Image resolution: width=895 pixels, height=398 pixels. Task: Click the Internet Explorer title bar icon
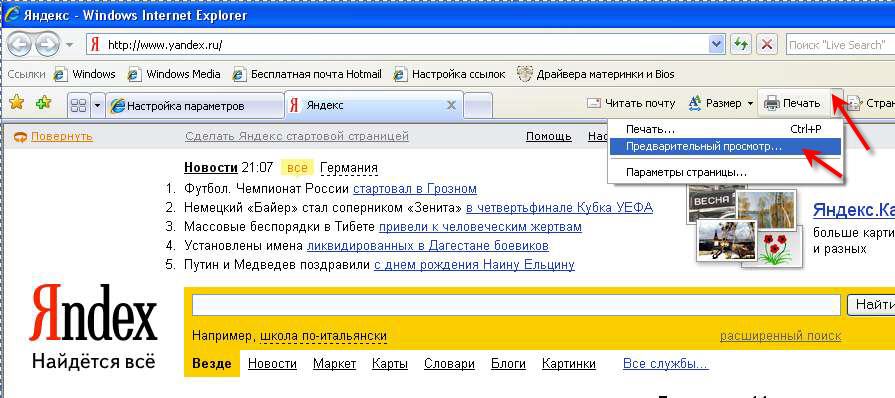(x=11, y=14)
